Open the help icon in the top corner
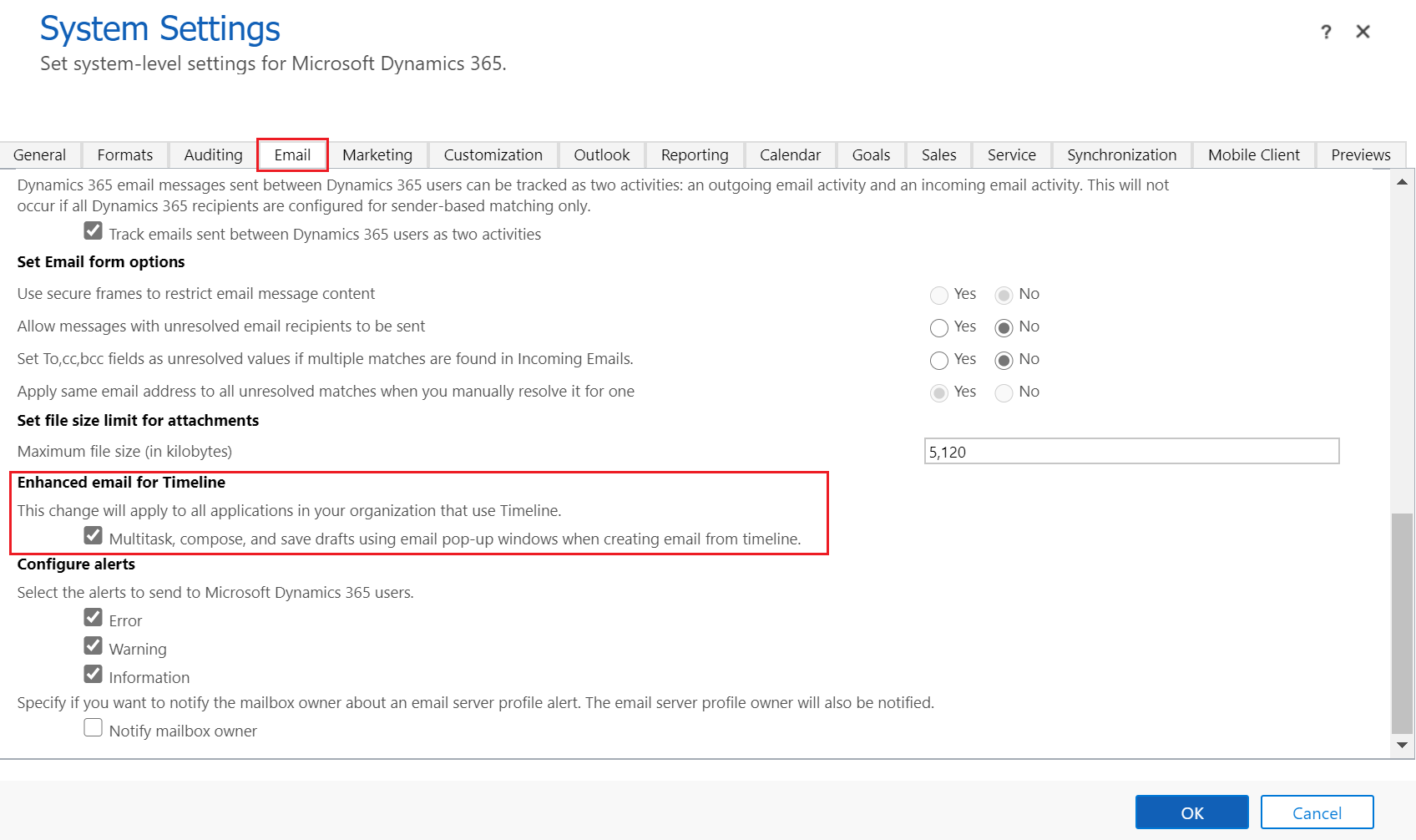 1327,32
